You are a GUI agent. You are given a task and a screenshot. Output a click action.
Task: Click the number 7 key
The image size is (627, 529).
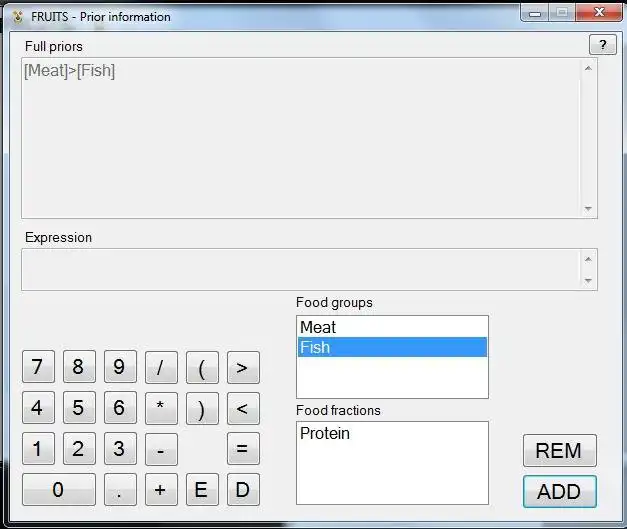(x=38, y=367)
